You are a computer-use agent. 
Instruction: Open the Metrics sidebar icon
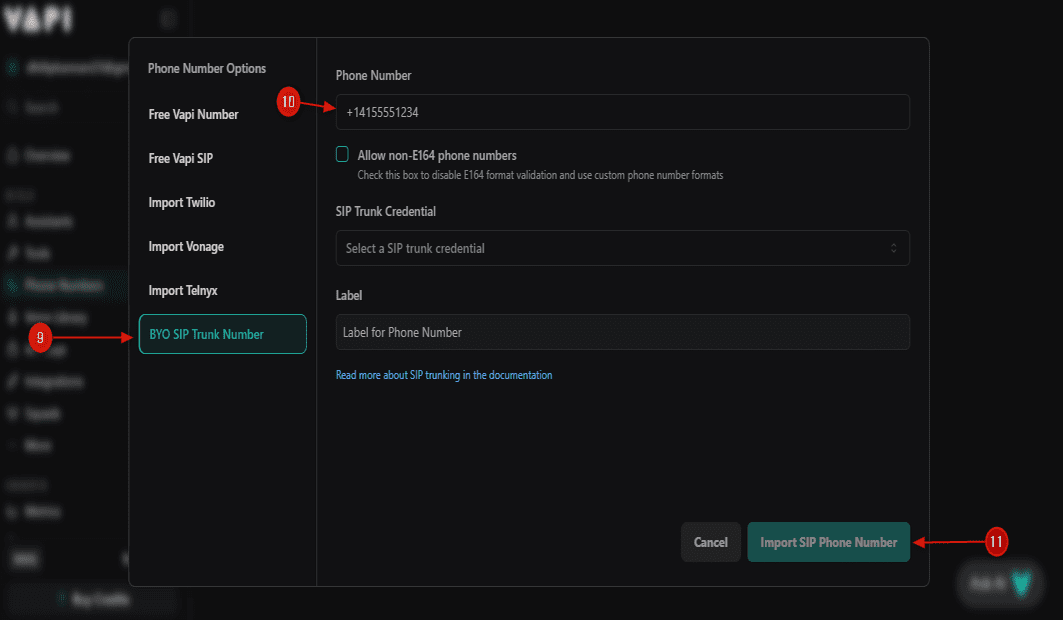pos(11,511)
